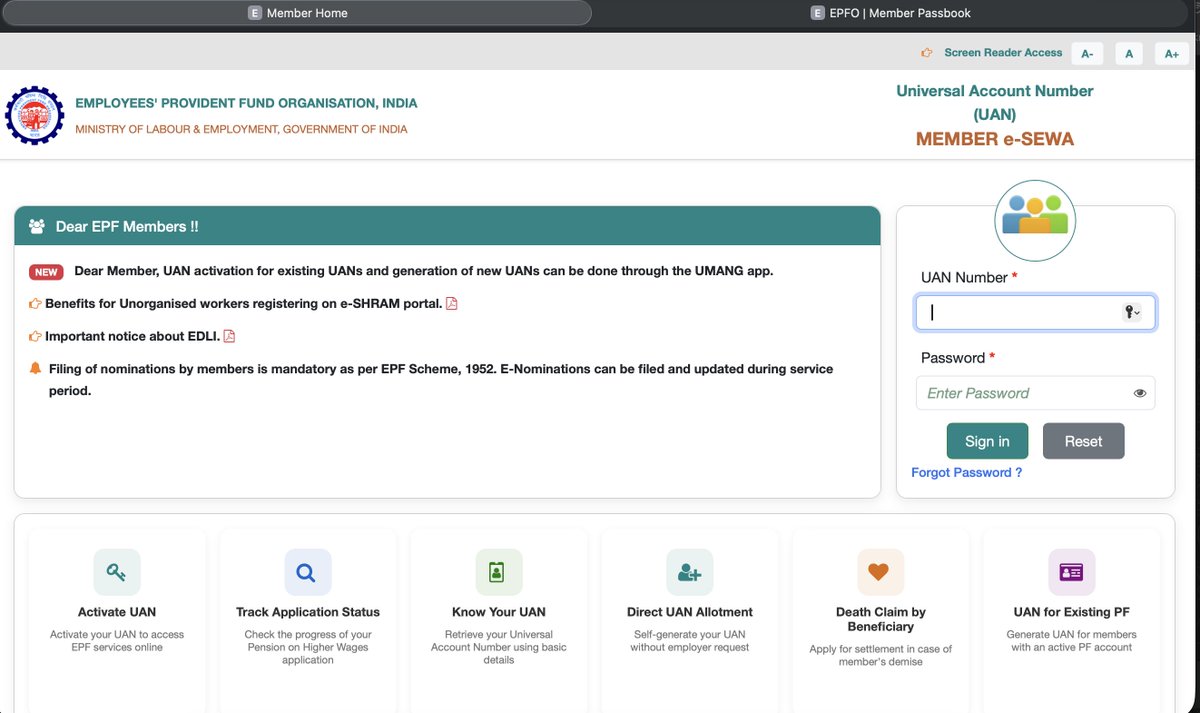The image size is (1200, 713).
Task: Open Death Claim by Beneficiary card title
Action: [881, 619]
